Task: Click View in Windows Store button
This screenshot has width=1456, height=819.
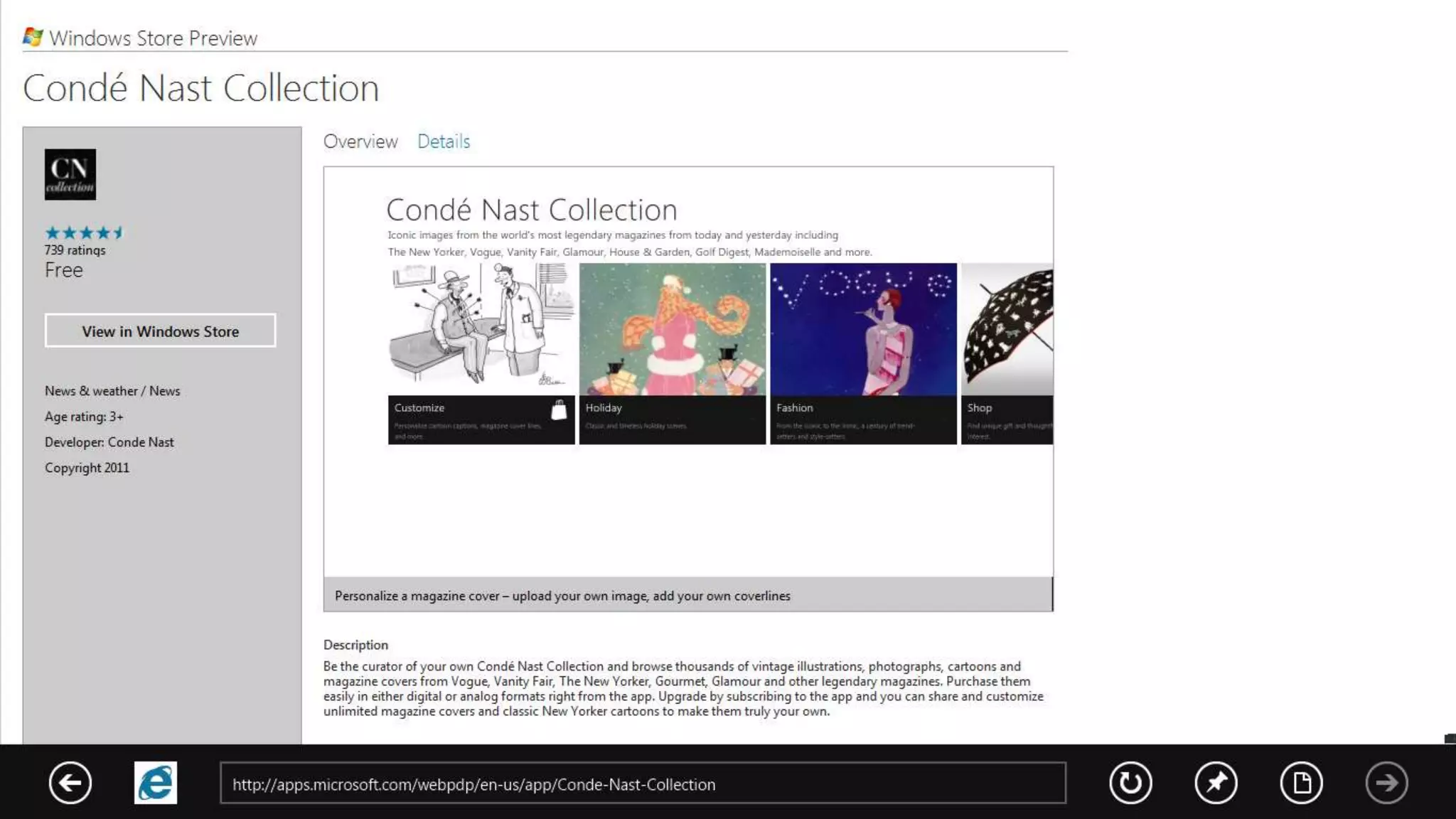Action: point(160,331)
